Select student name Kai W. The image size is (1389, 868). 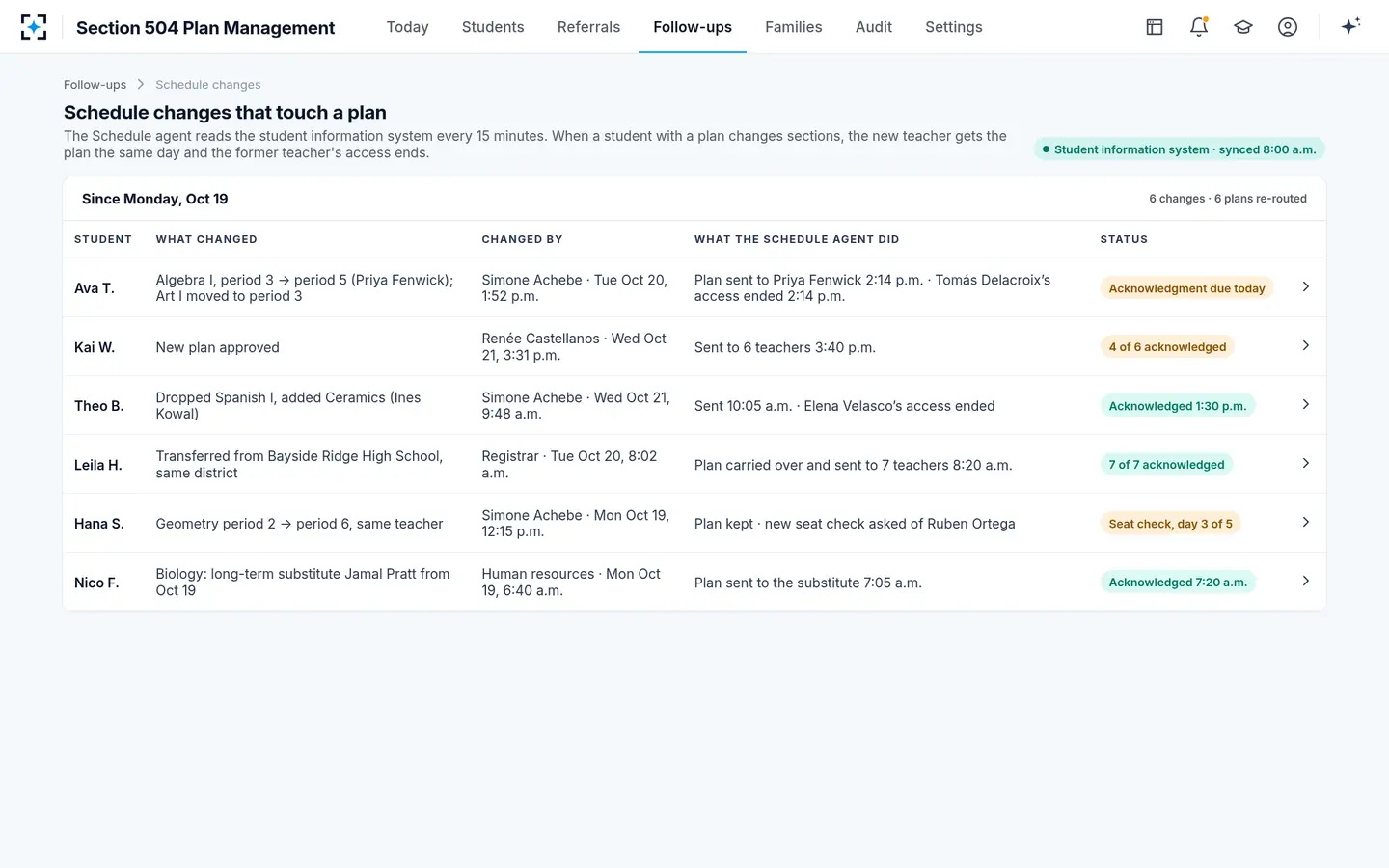(95, 347)
